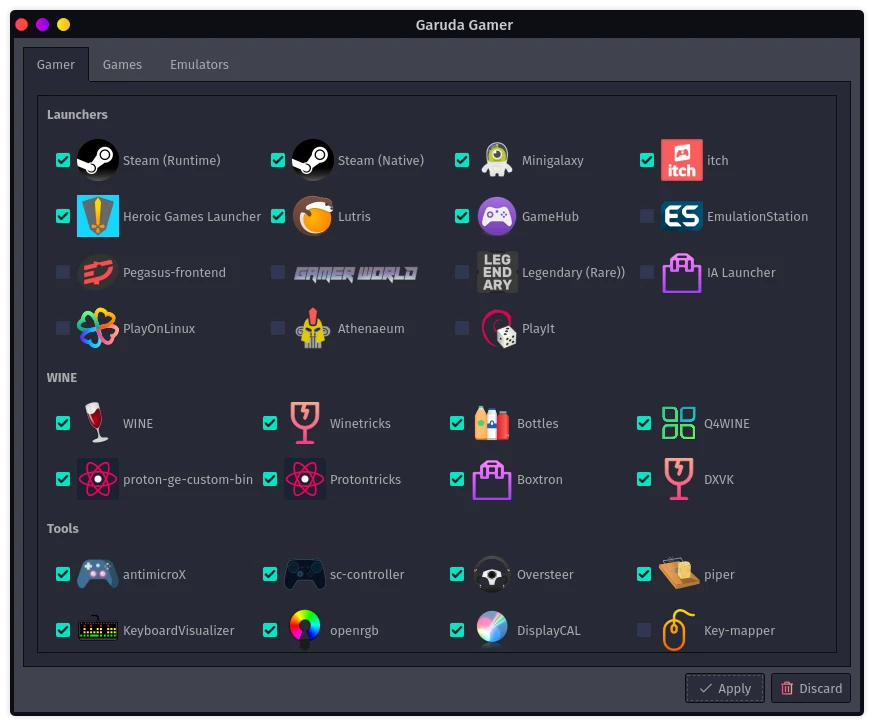
Task: Click the Oversteer steering wheel icon
Action: click(x=492, y=574)
